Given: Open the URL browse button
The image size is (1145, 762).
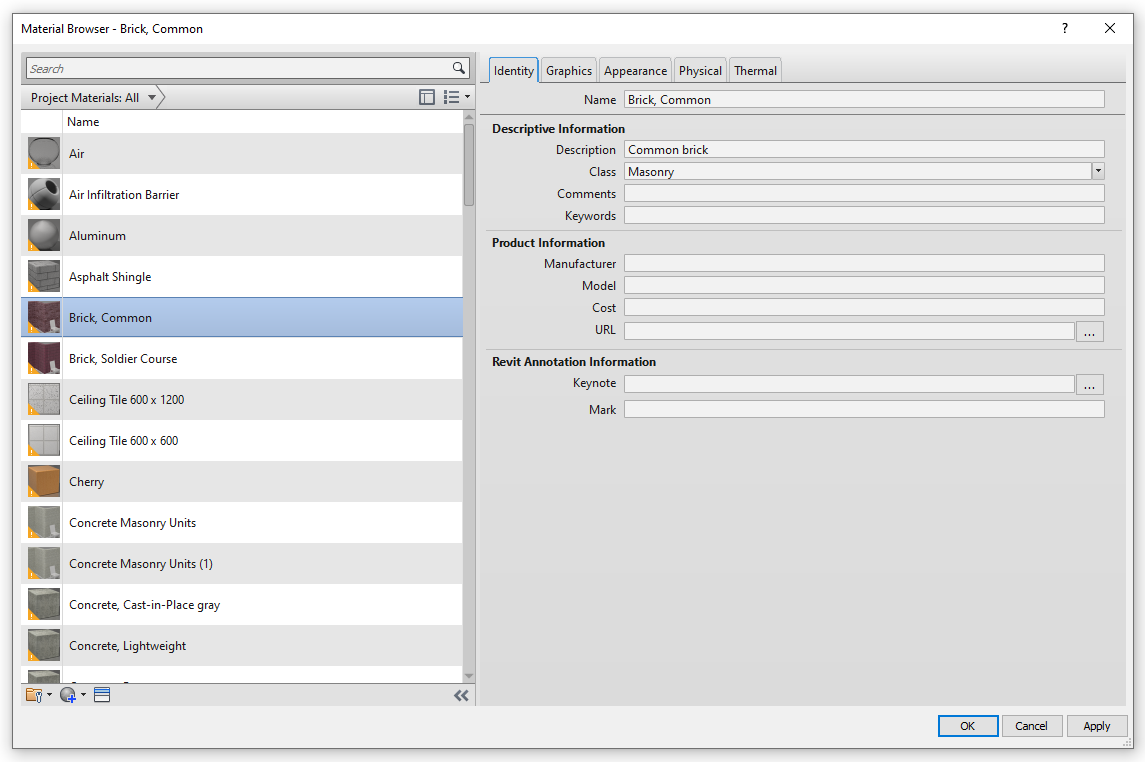Looking at the screenshot, I should point(1089,331).
